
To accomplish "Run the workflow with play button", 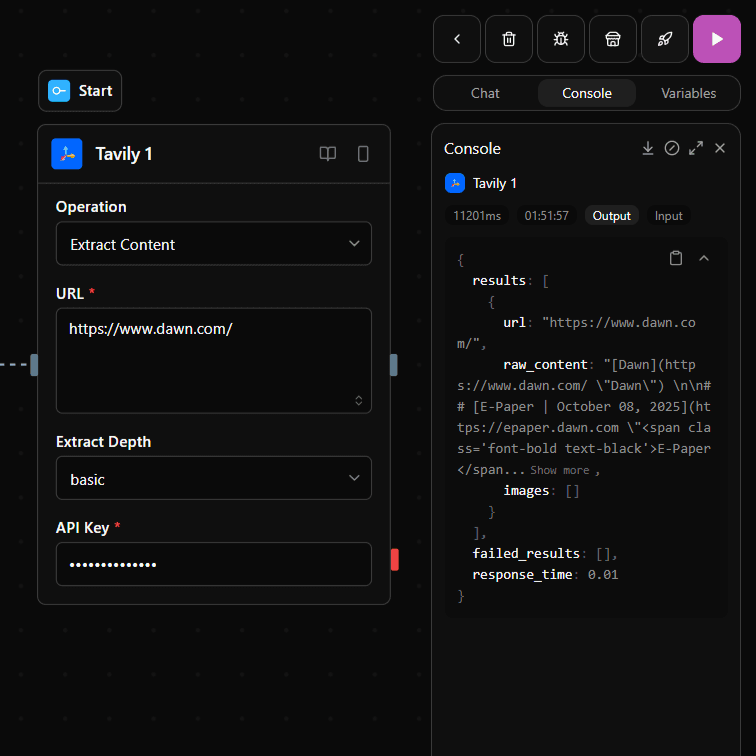I will (x=717, y=39).
